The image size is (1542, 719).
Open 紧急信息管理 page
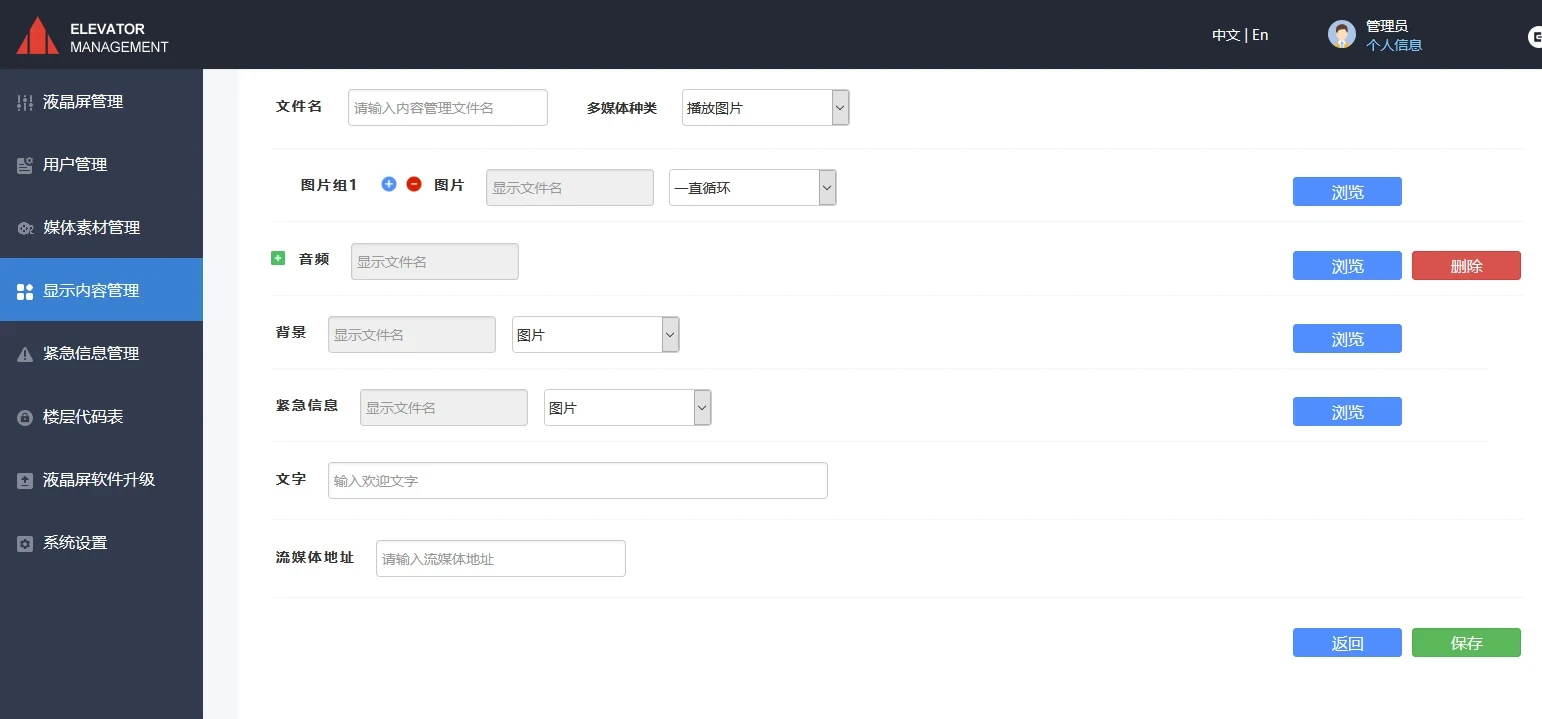pos(101,354)
